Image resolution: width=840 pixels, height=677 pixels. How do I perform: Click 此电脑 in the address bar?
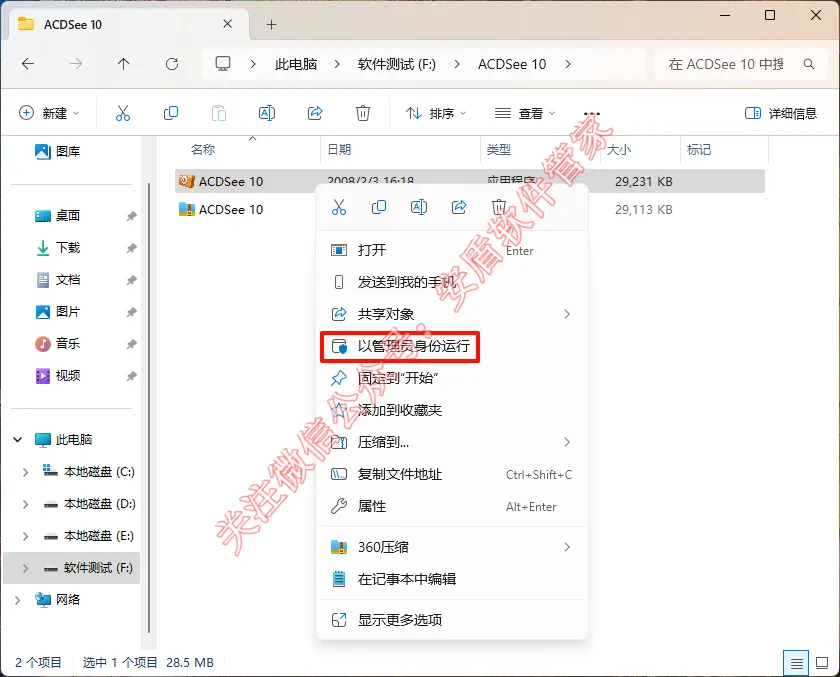(x=296, y=64)
